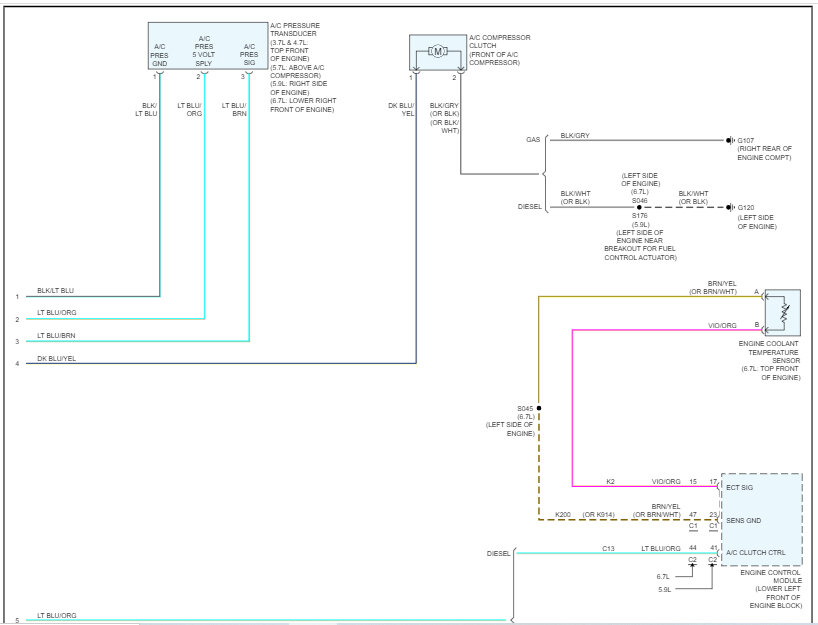Click the coolant temperature sensor resistor symbol

[784, 313]
